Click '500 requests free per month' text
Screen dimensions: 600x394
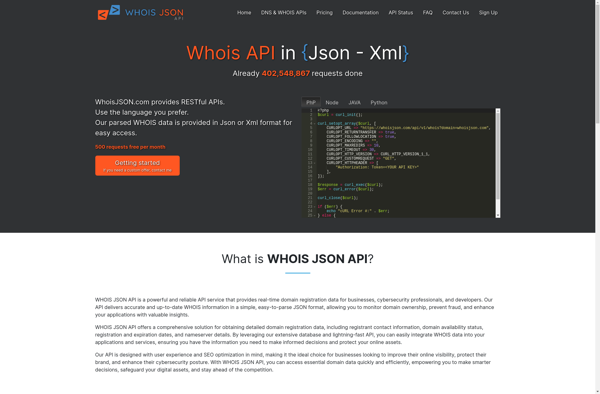point(130,147)
